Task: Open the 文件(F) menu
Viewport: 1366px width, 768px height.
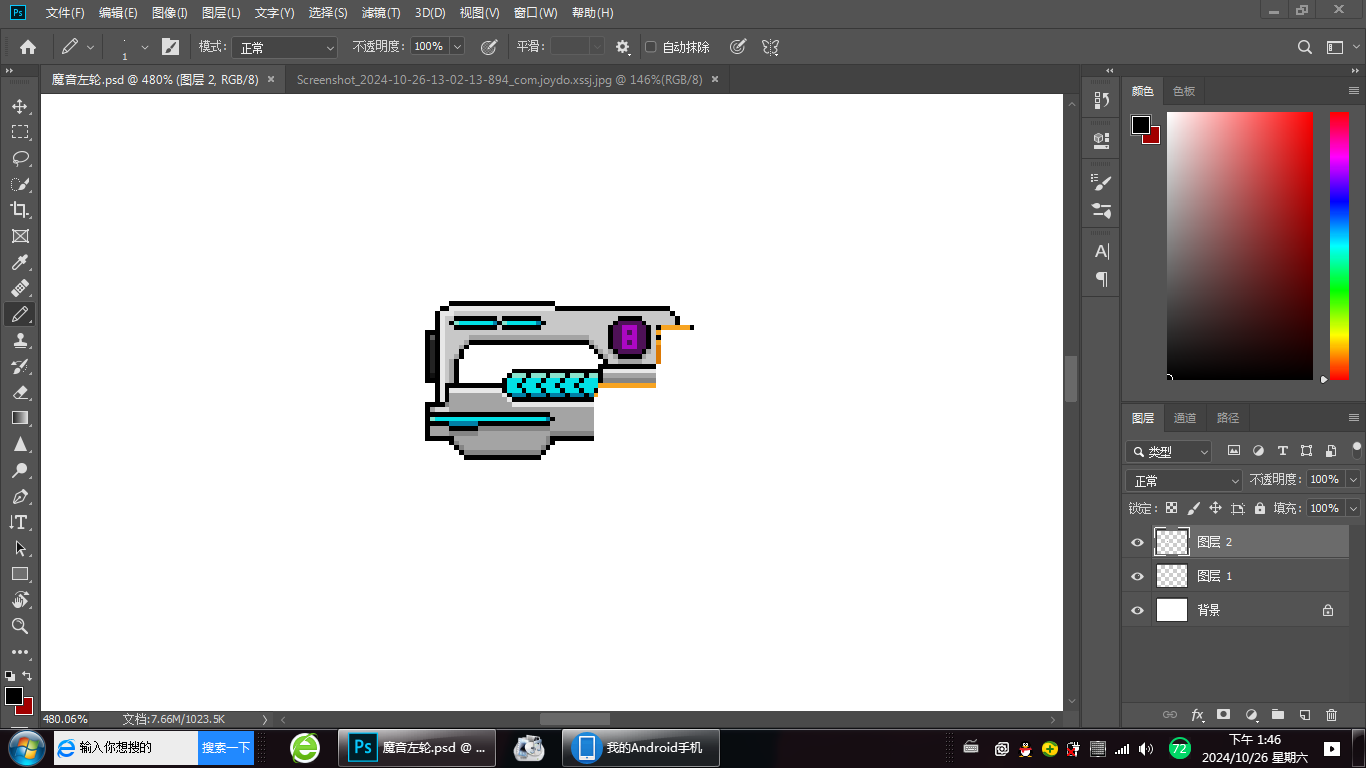Action: (x=65, y=13)
